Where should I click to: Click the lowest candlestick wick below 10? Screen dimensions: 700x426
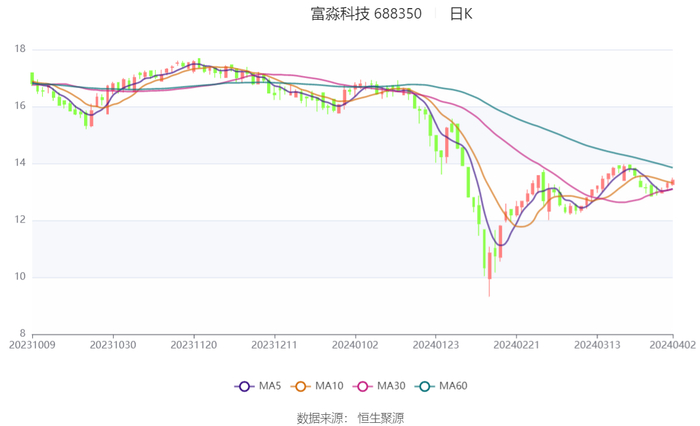489,291
